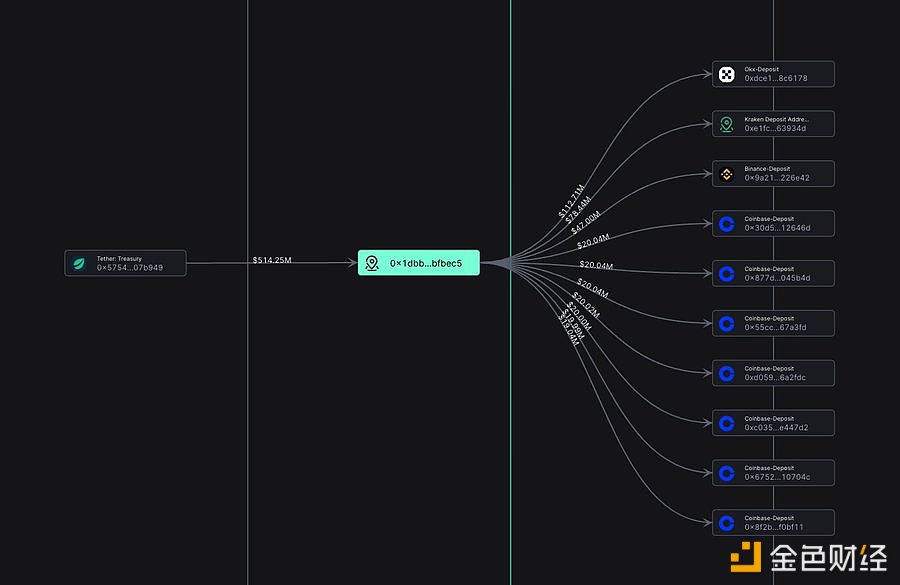Select address 0x30d5...12646d

777,228
